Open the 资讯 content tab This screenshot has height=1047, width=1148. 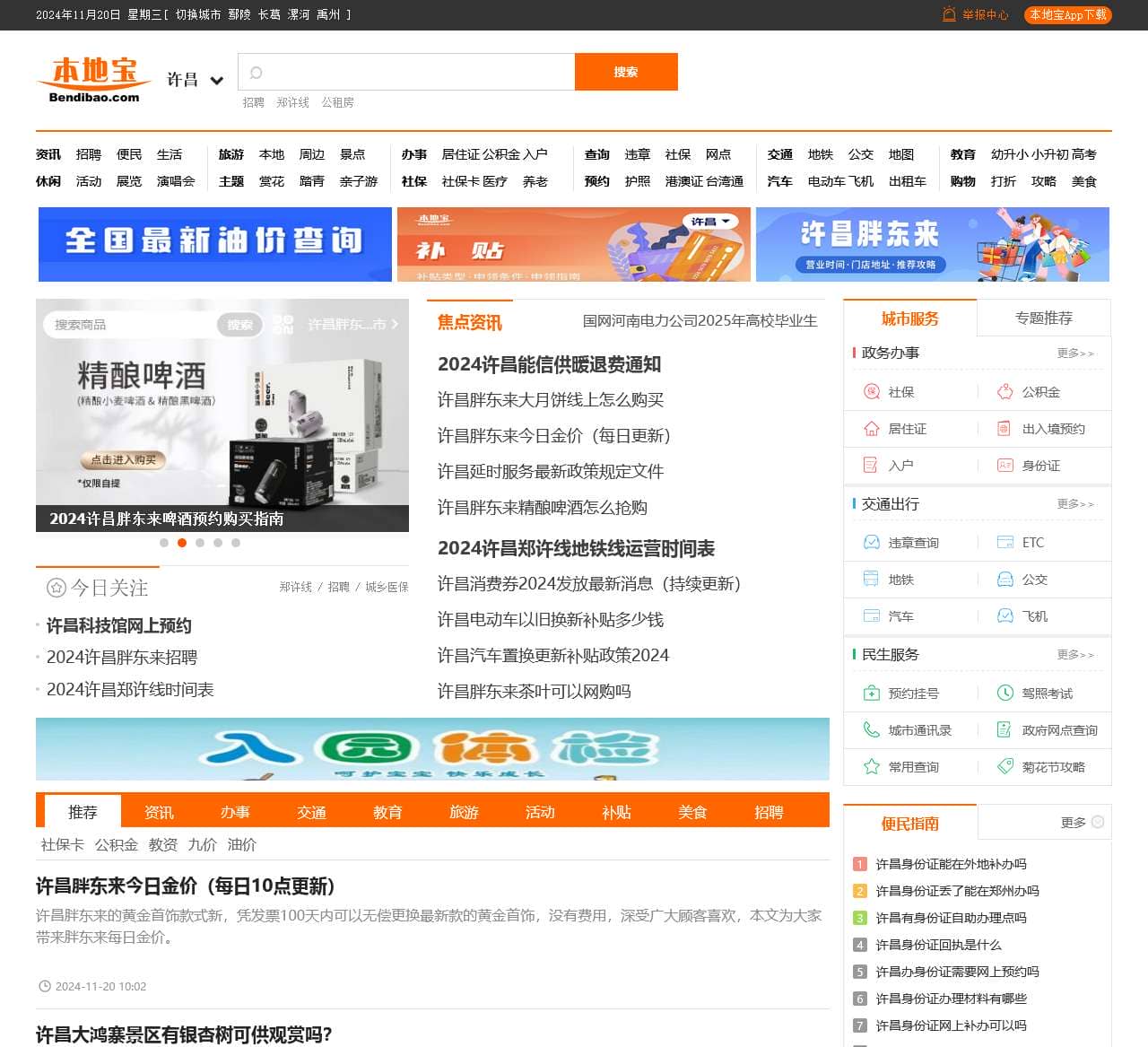coord(159,812)
